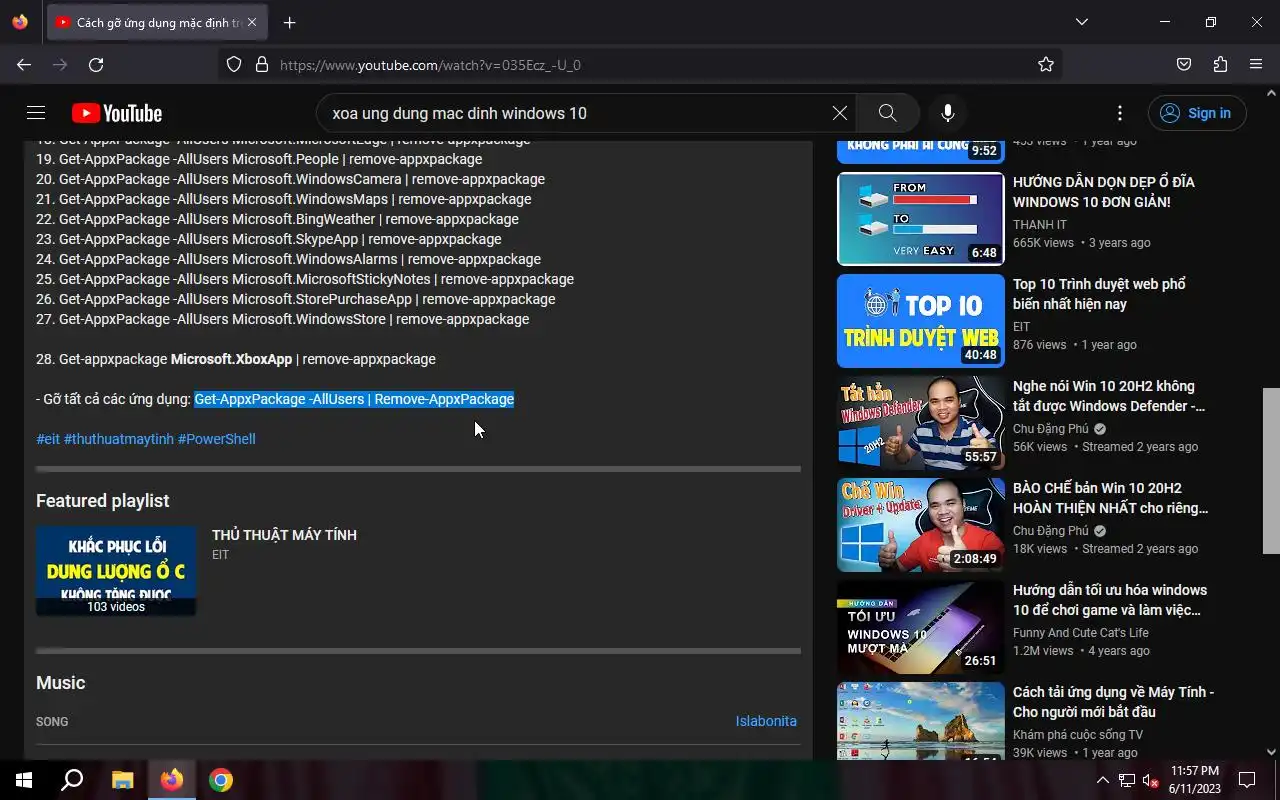This screenshot has height=800, width=1280.
Task: Open Nghe nói Win 10 20H2 video title
Action: pyautogui.click(x=1109, y=396)
